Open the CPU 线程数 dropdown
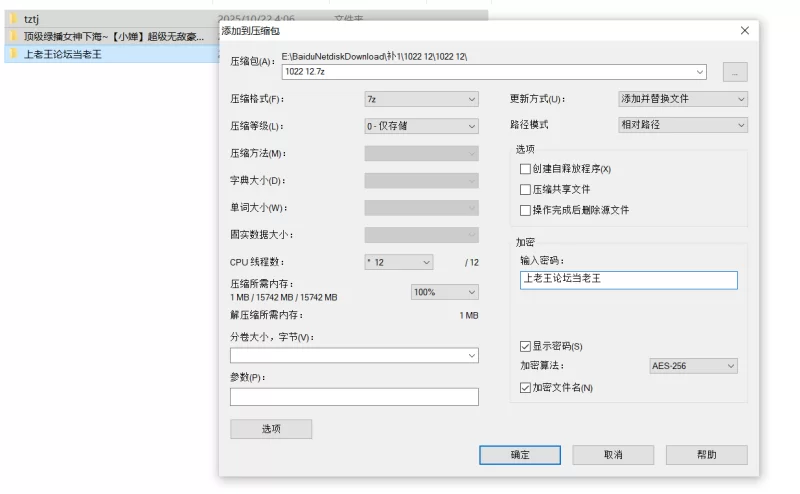Screen dimensions: 800x494 (398, 262)
